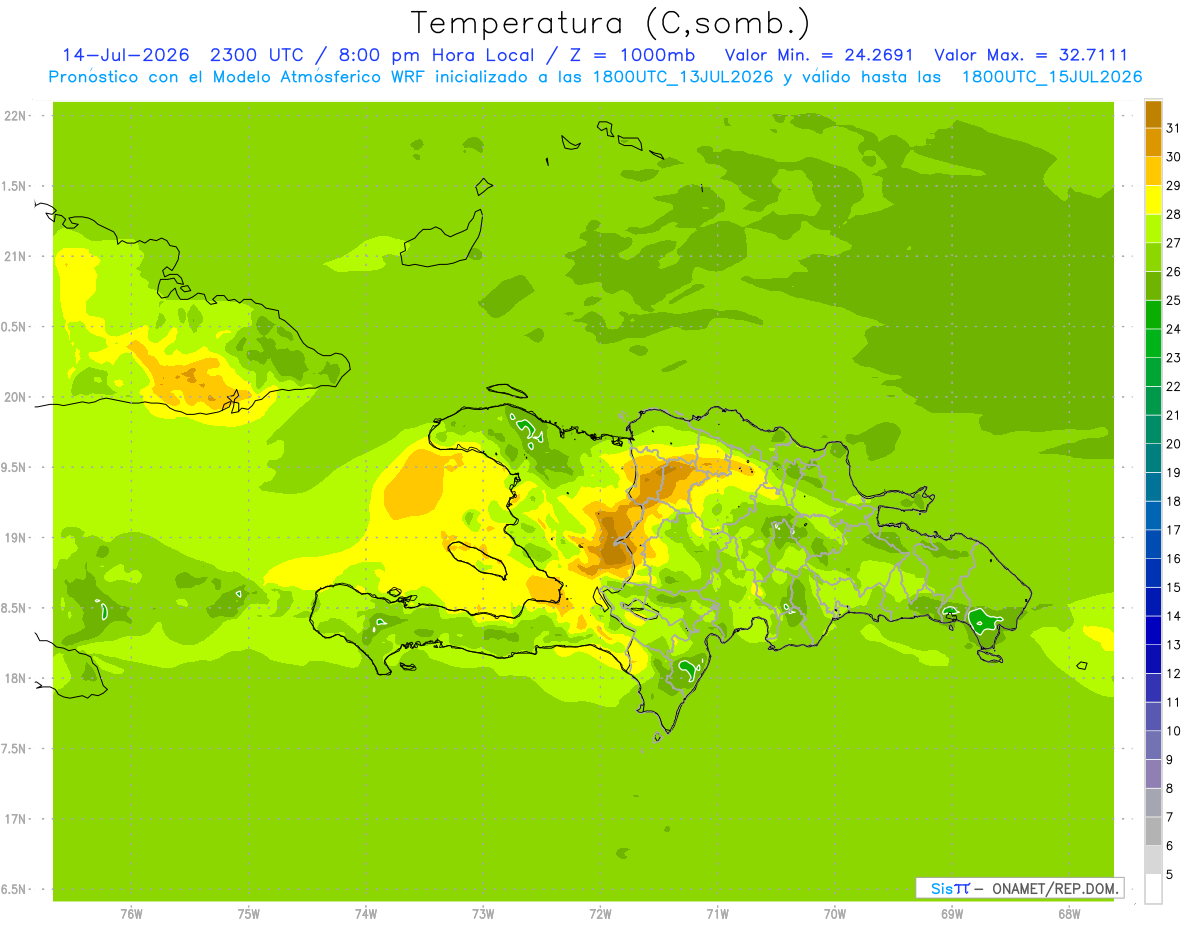Screen dimensions: 1200x927
Task: Click the colour scale value '9'
Action: coord(1171,760)
